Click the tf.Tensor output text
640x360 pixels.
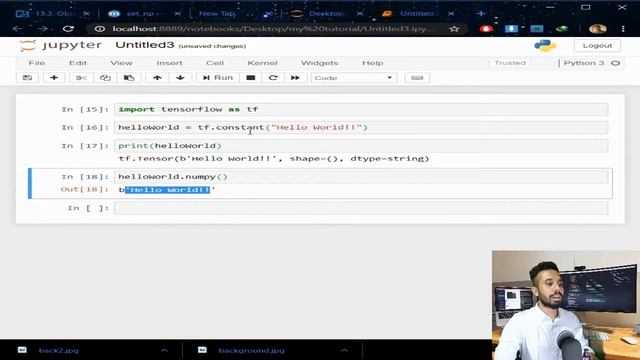coord(273,159)
